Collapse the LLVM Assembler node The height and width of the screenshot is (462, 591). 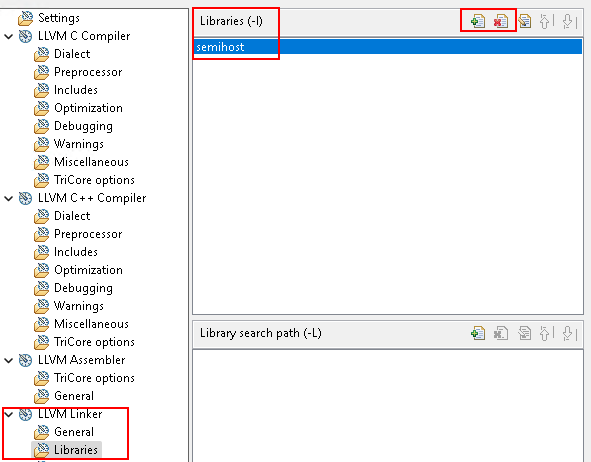pyautogui.click(x=8, y=361)
